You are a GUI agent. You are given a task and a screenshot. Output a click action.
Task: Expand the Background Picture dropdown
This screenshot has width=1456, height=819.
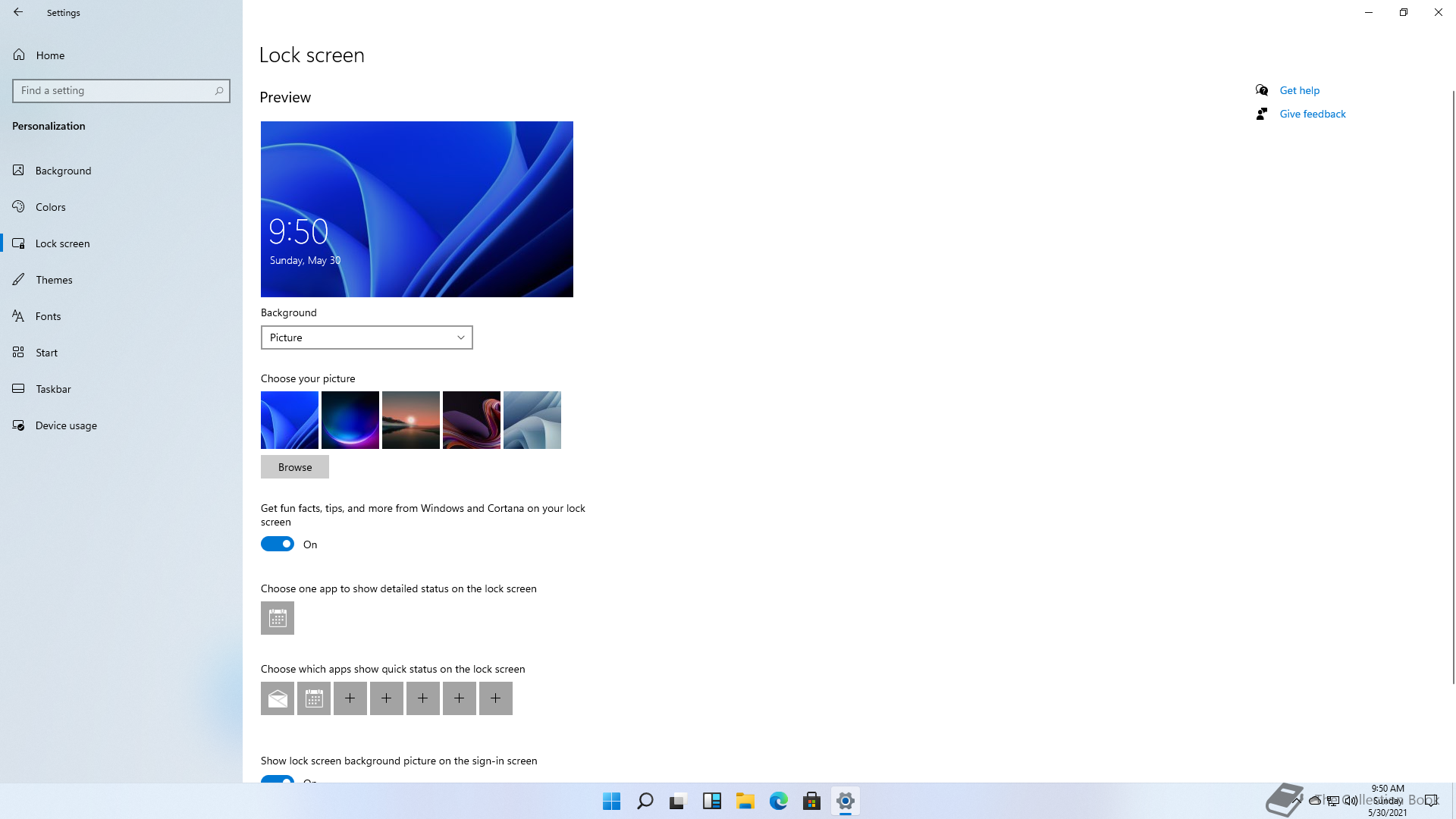[x=367, y=337]
